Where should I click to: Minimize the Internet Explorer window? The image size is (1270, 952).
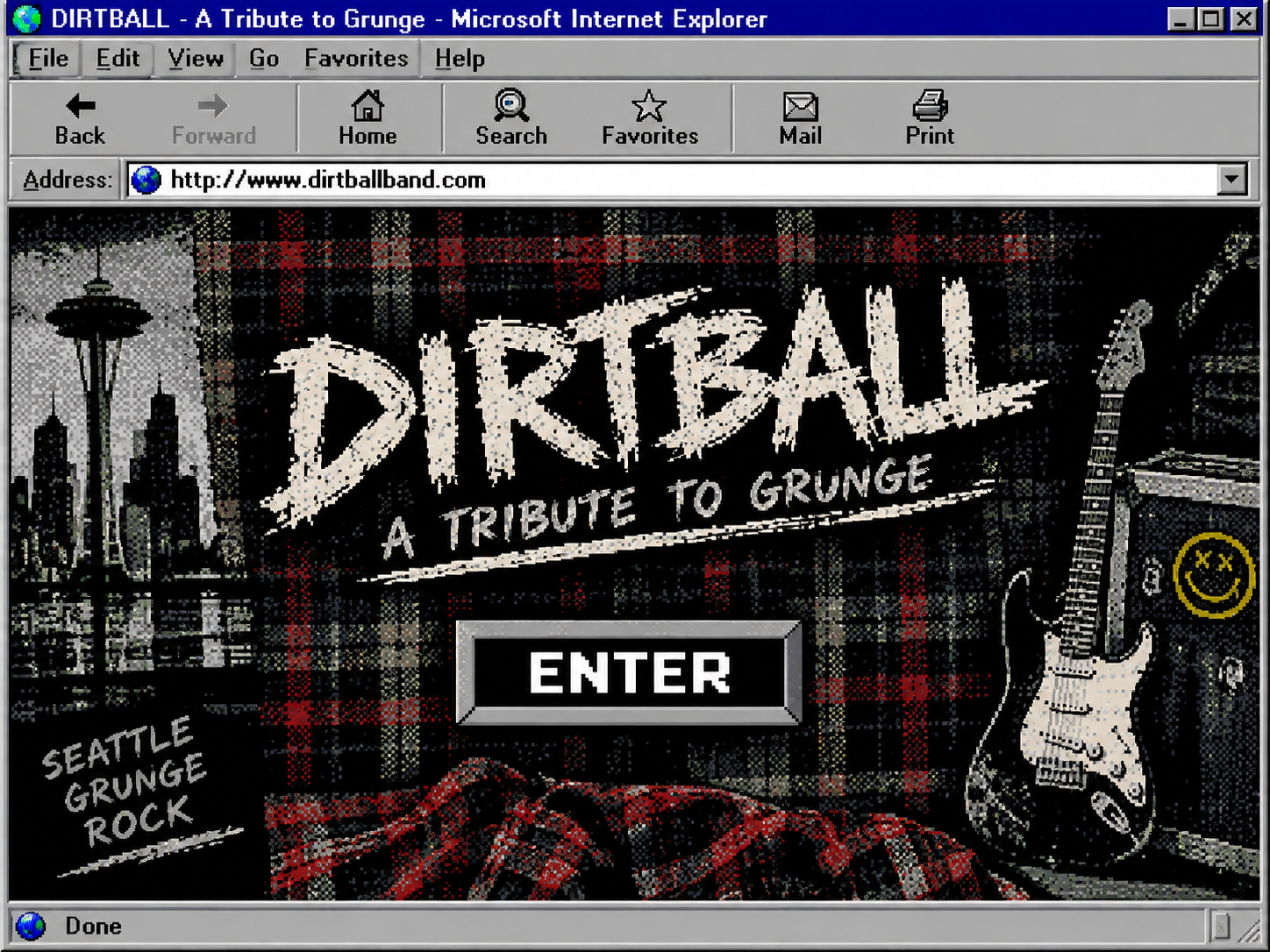coord(1182,18)
